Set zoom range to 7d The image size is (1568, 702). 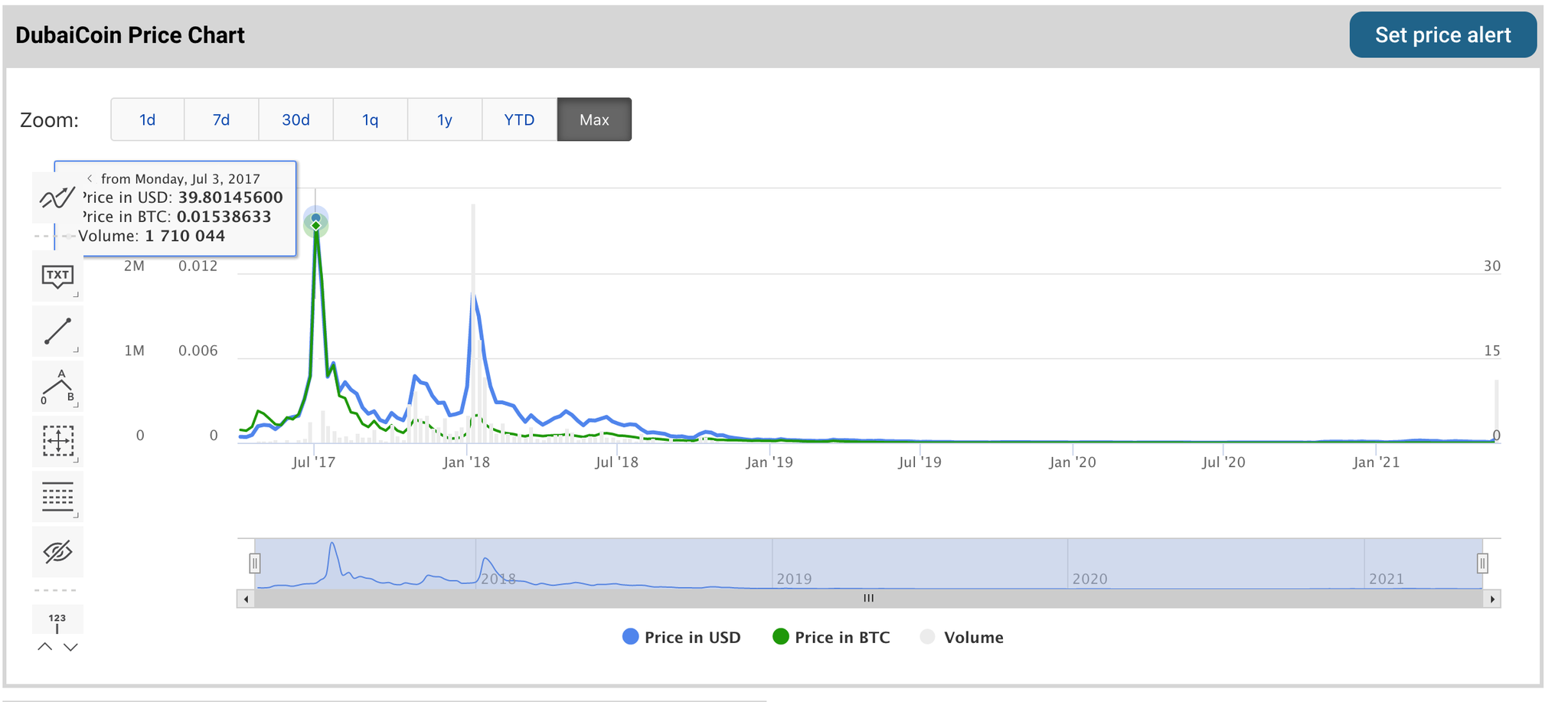pyautogui.click(x=221, y=119)
